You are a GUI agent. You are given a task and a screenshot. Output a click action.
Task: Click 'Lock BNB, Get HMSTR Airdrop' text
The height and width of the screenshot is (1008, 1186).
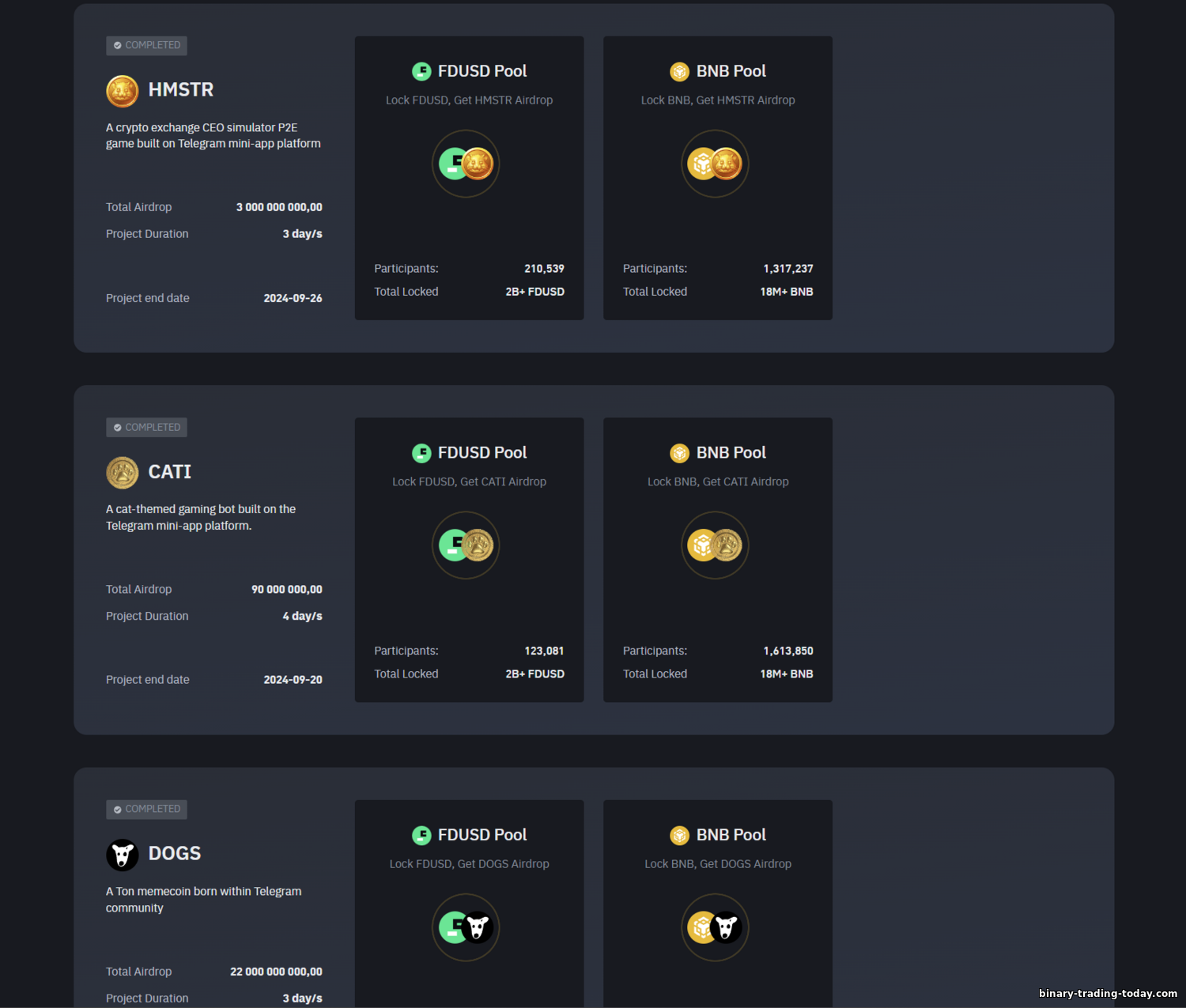718,100
